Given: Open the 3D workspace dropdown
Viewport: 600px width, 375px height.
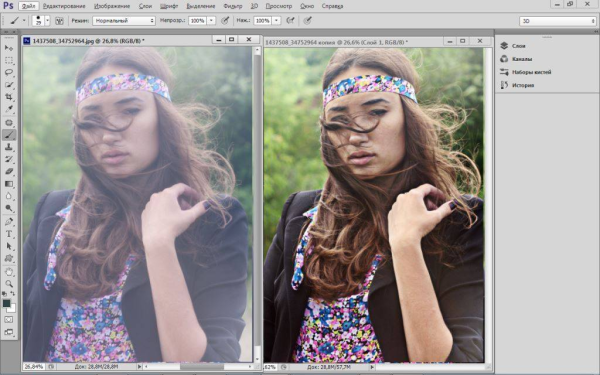Looking at the screenshot, I should [x=558, y=21].
